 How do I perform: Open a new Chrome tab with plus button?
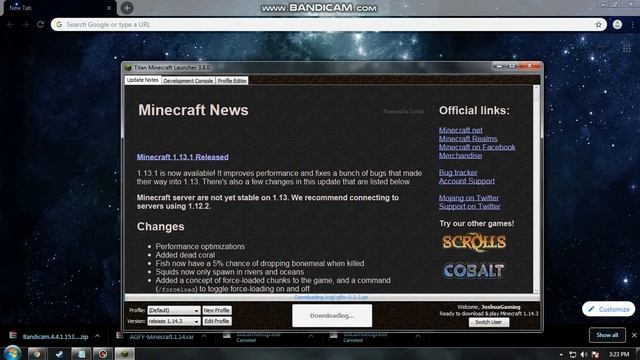tap(127, 8)
